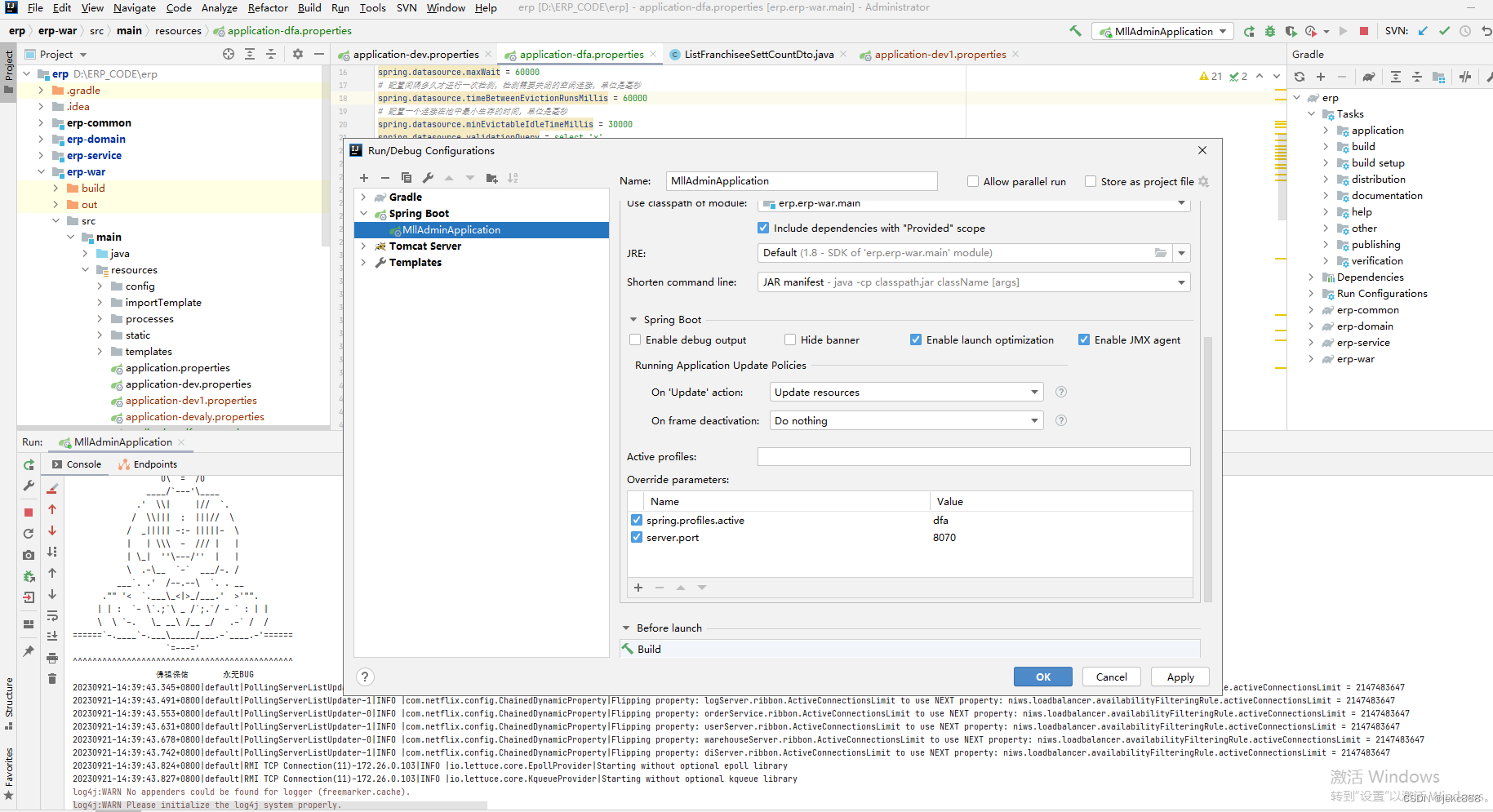Open MllAdminApplication run configuration selector

(x=1163, y=31)
